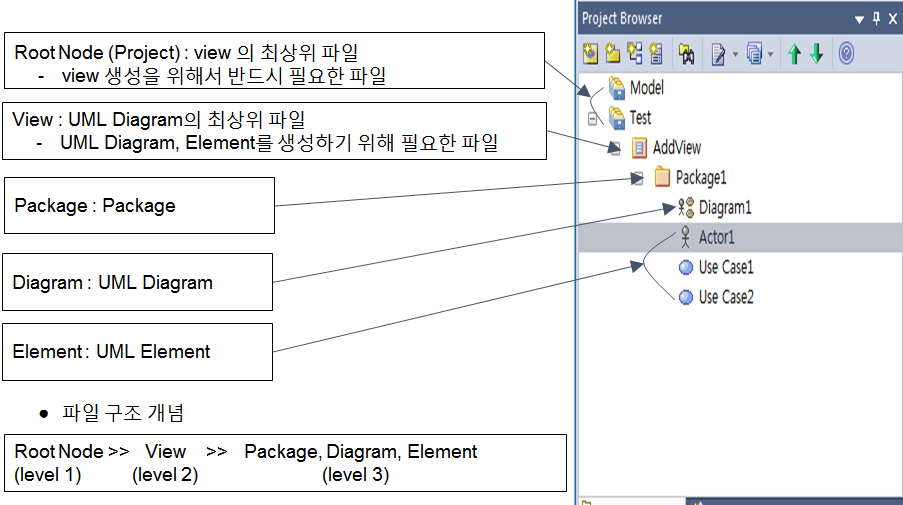Select the Package1 folder
Viewport: 903px width, 505px height.
(x=701, y=177)
